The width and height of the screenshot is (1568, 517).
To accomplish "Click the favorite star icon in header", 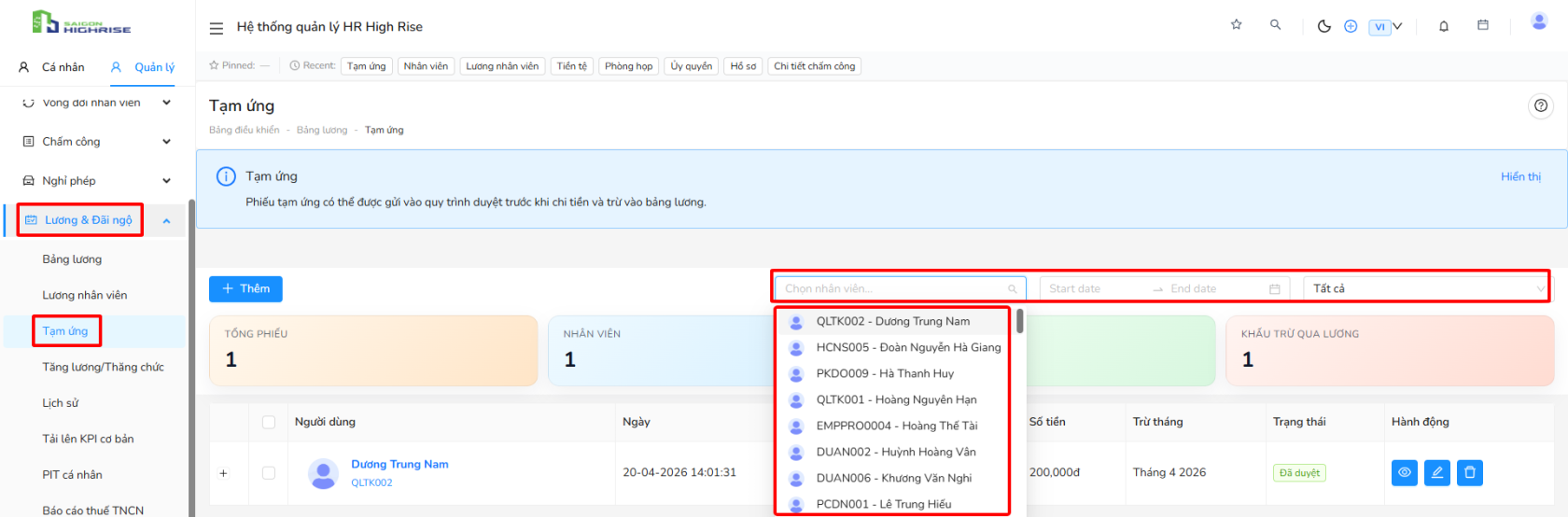I will [1237, 25].
